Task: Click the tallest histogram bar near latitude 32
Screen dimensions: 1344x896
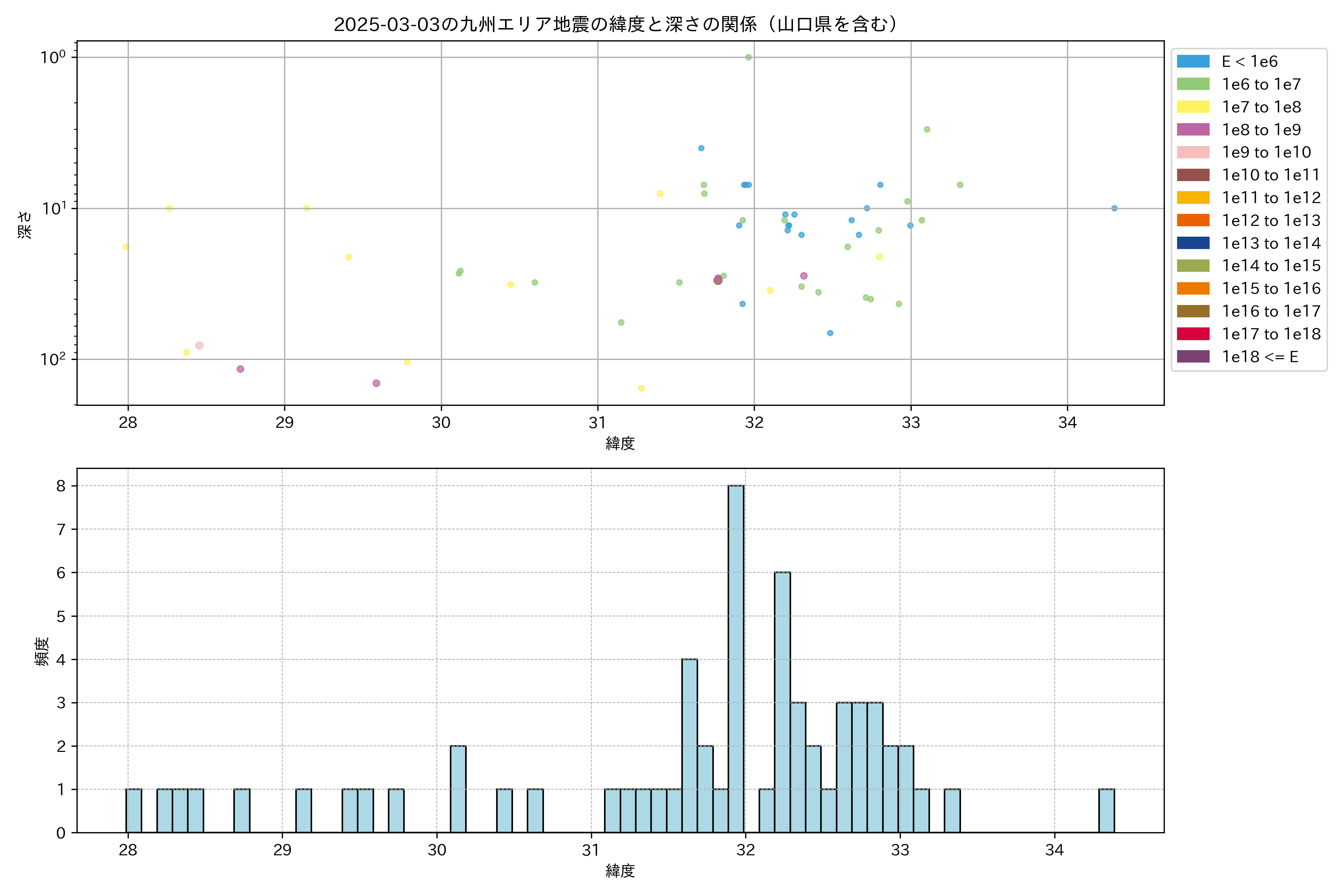Action: tap(736, 658)
